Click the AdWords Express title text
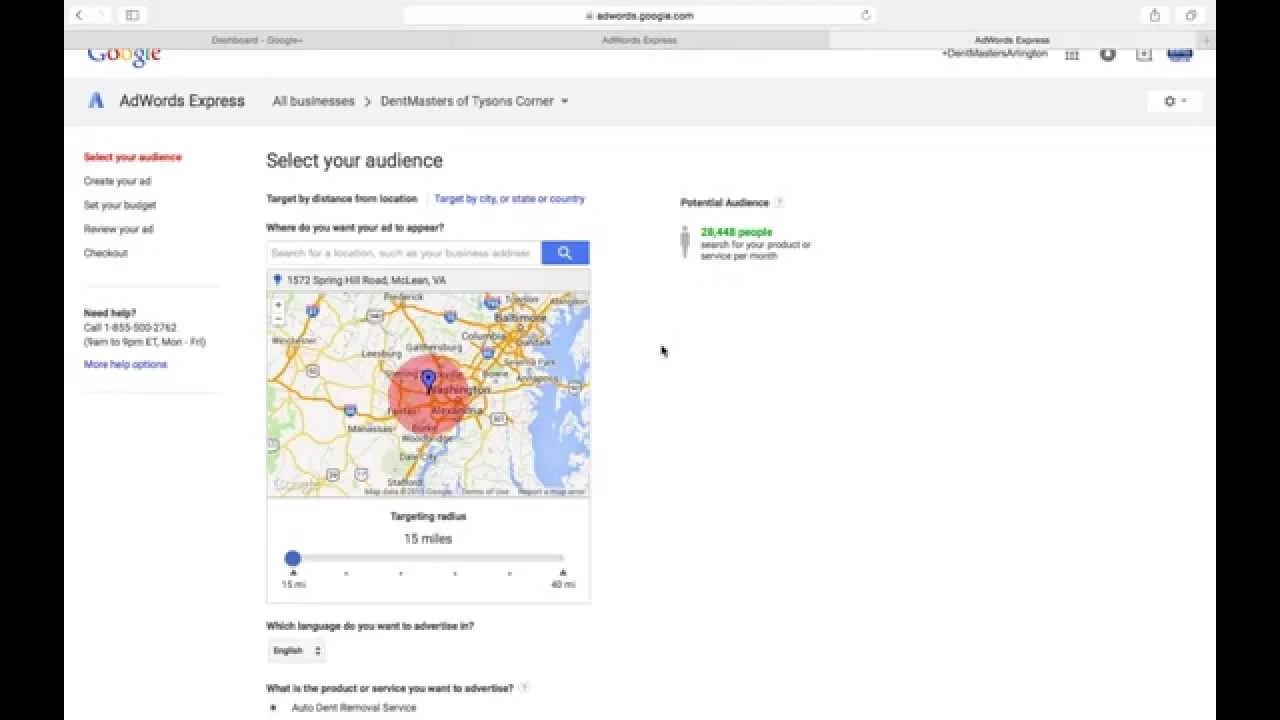This screenshot has width=1280, height=720. coord(182,101)
